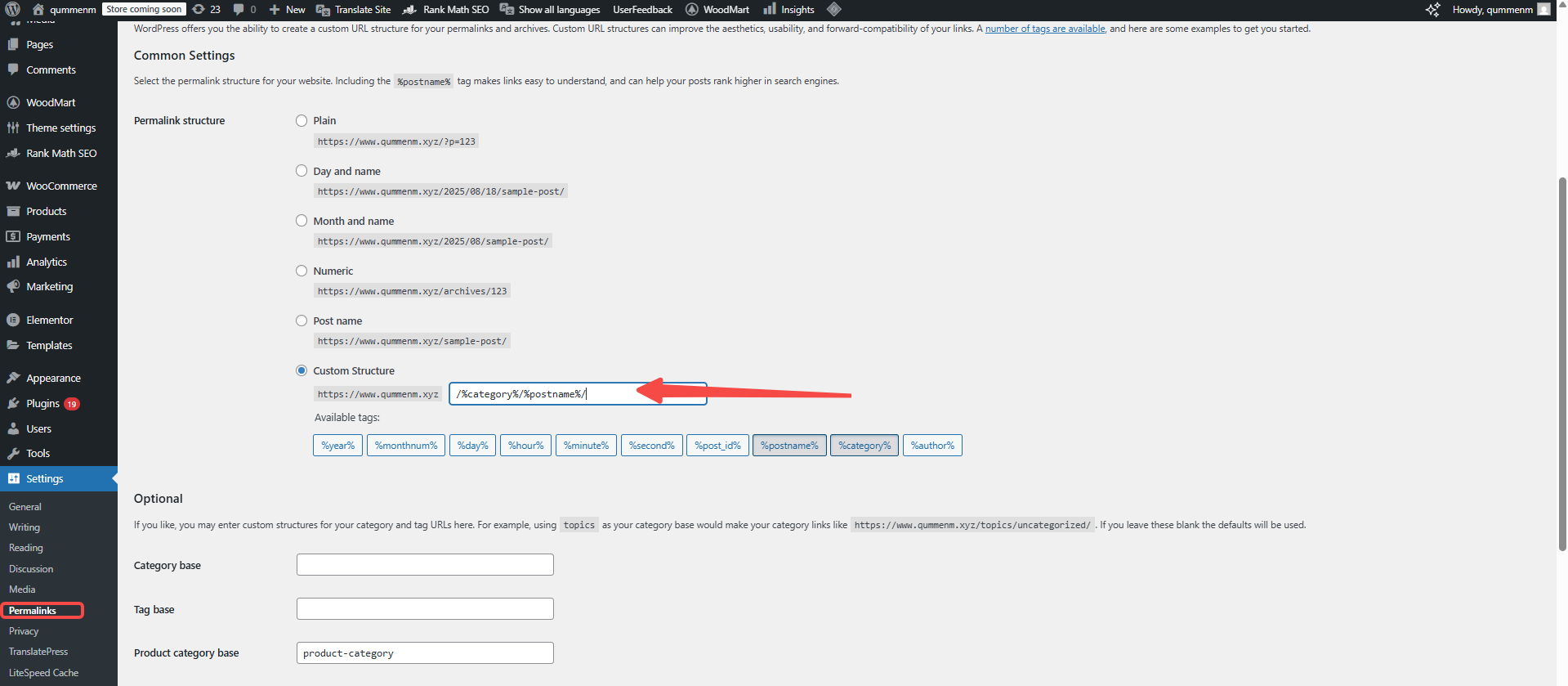Click the plus New content icon

[275, 10]
